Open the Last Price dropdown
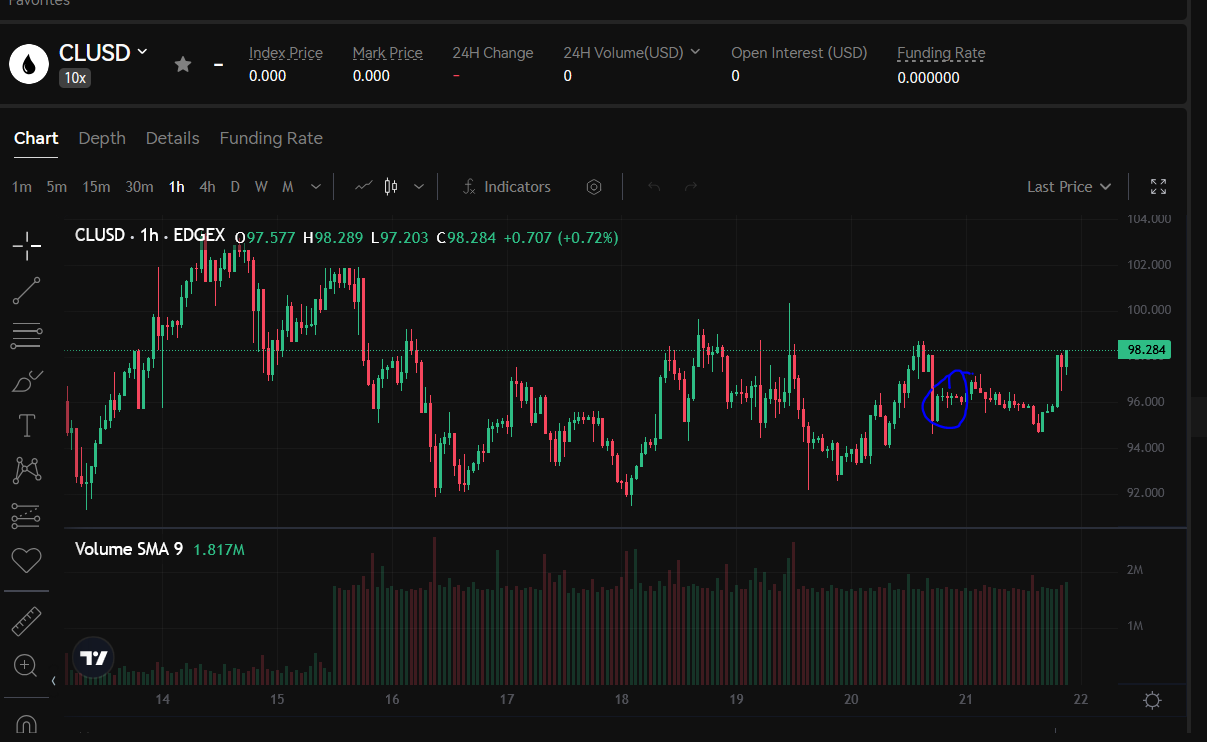 pyautogui.click(x=1069, y=187)
